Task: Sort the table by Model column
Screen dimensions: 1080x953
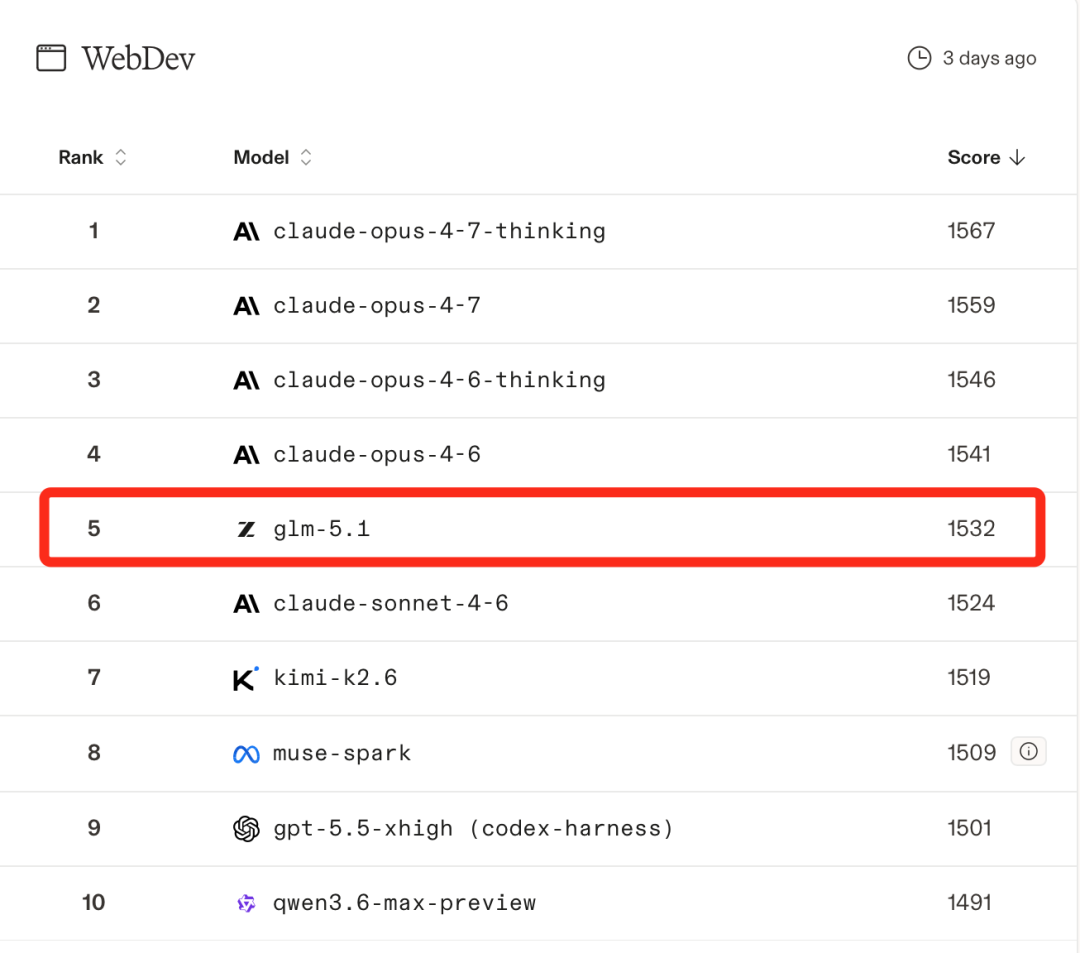Action: pos(273,157)
